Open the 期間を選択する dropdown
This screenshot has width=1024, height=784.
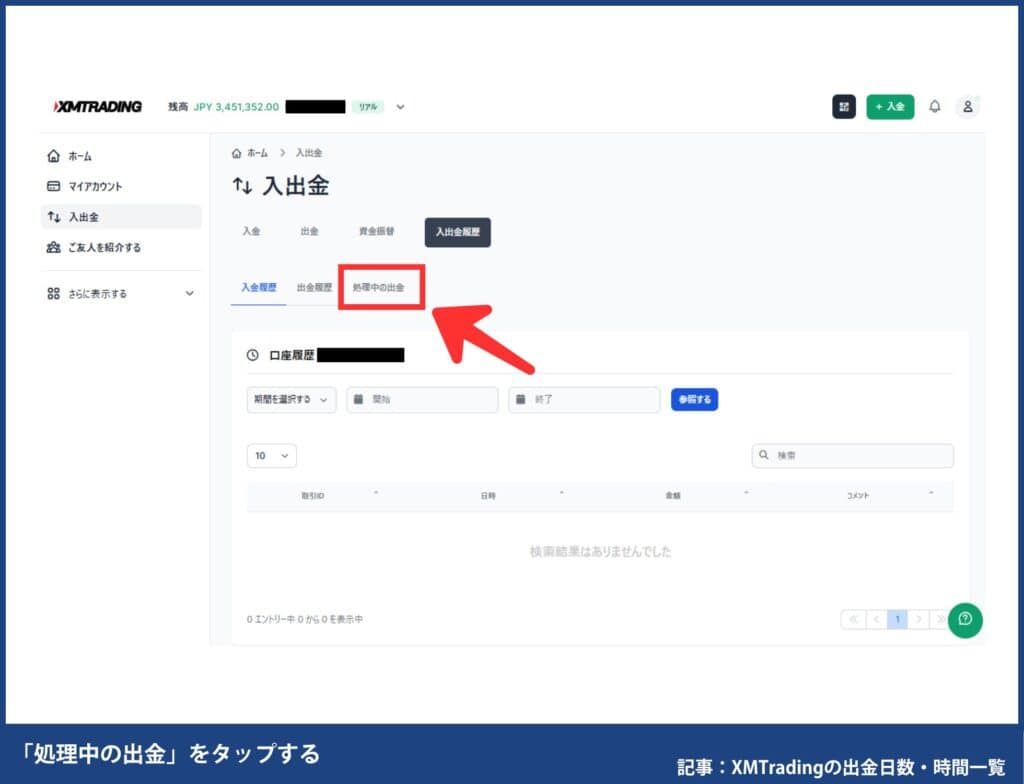pyautogui.click(x=291, y=399)
